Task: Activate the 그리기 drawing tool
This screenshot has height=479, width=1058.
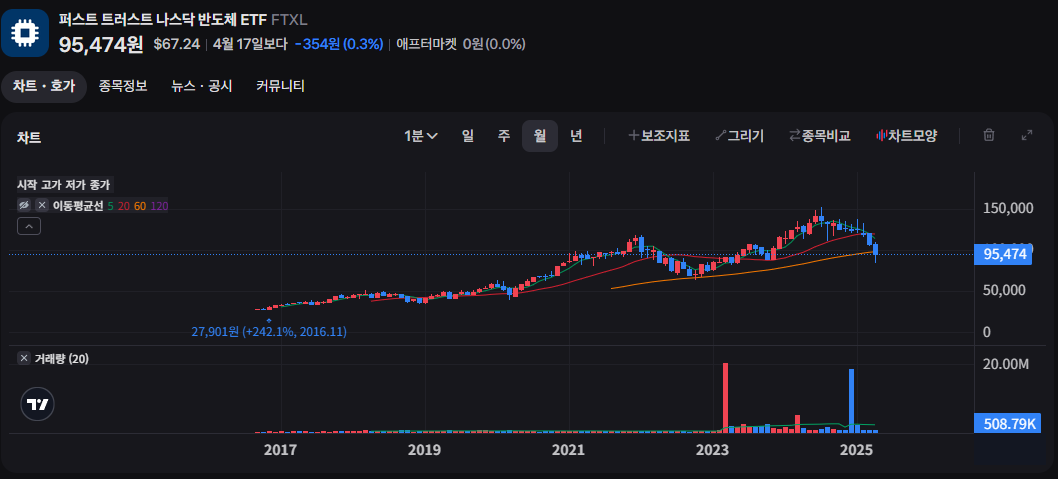Action: tap(739, 136)
